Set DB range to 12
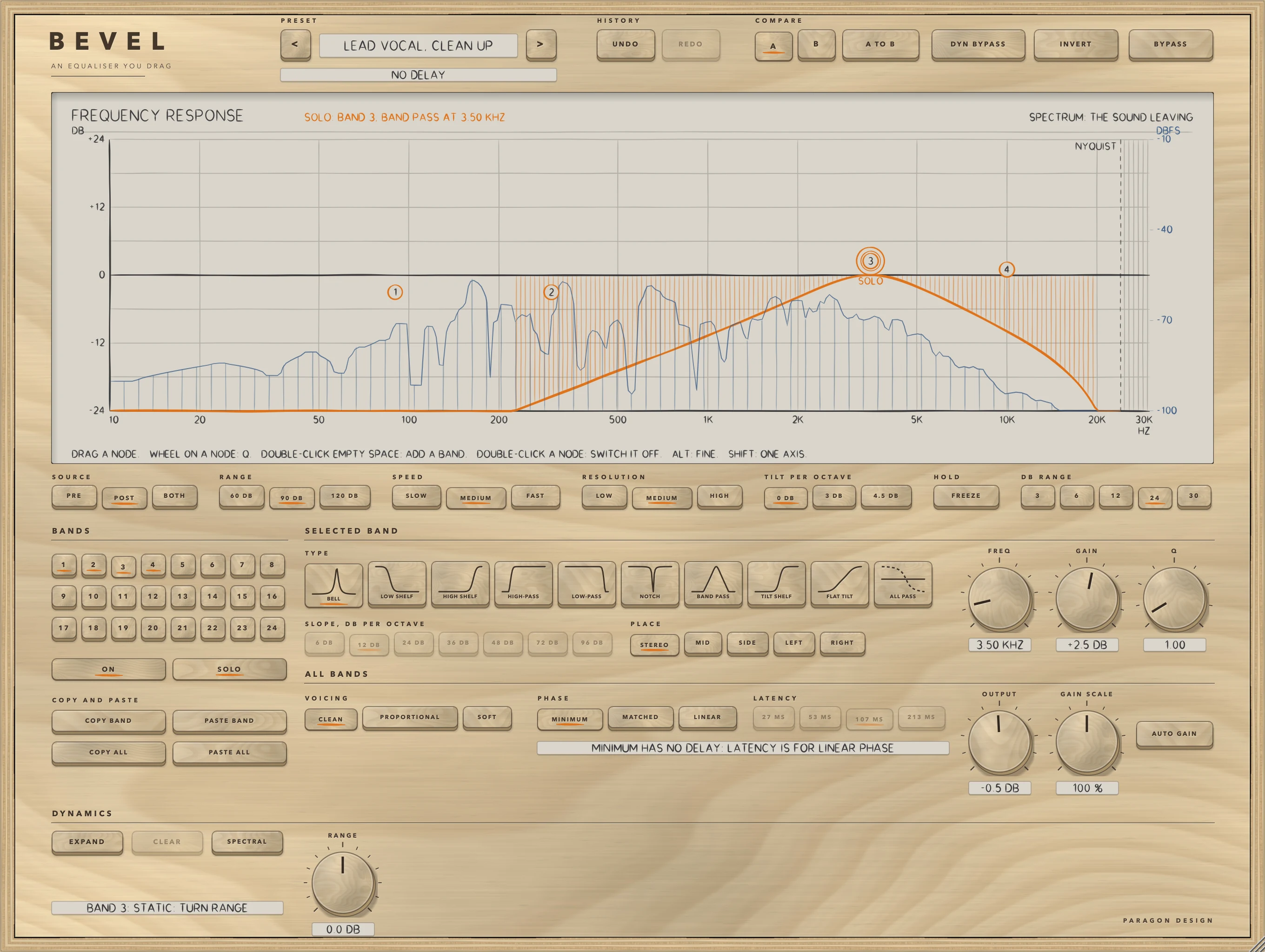 point(1115,496)
